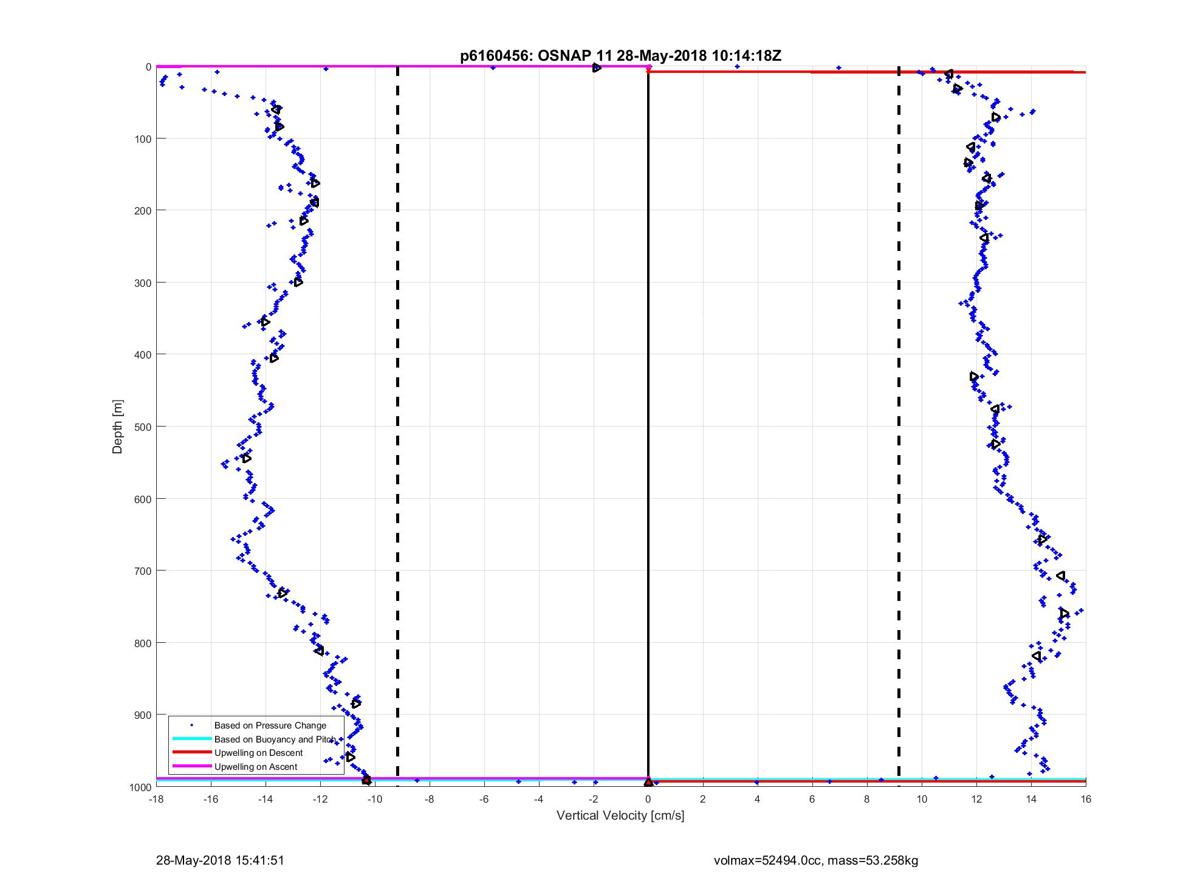Click velocity axis tick label '-10'
1200x885 pixels.
click(375, 800)
